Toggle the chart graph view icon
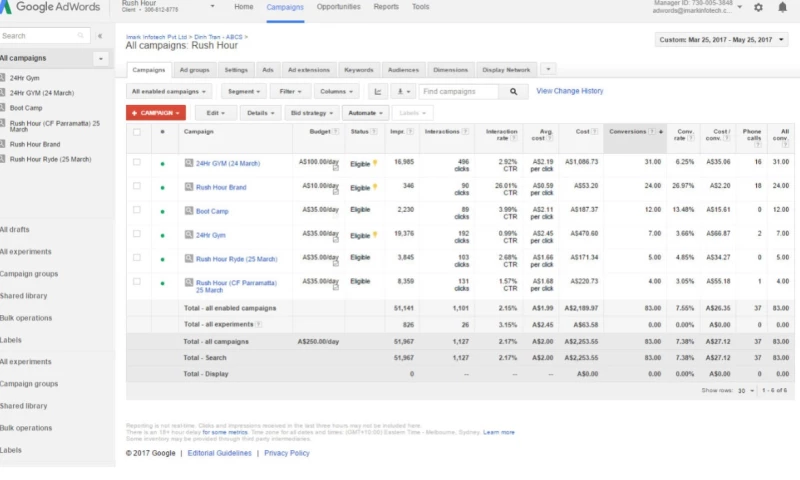The image size is (800, 480). click(378, 91)
